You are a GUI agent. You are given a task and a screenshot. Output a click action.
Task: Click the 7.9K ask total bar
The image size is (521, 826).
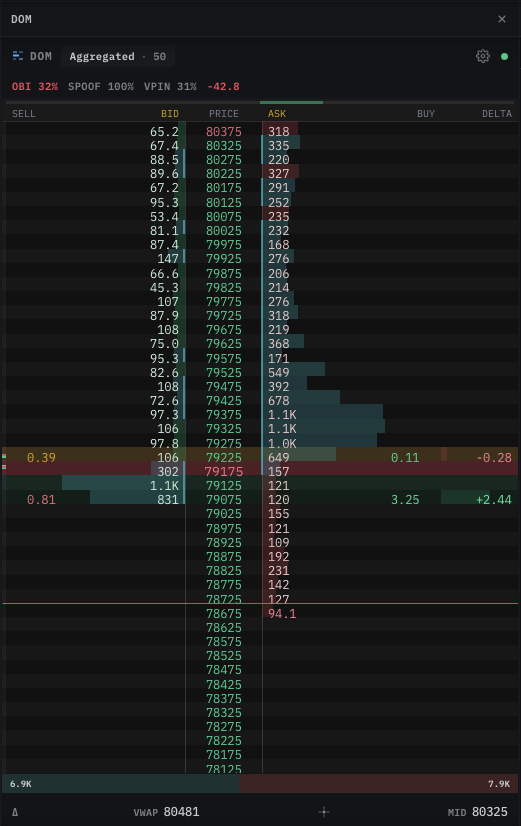(x=379, y=784)
